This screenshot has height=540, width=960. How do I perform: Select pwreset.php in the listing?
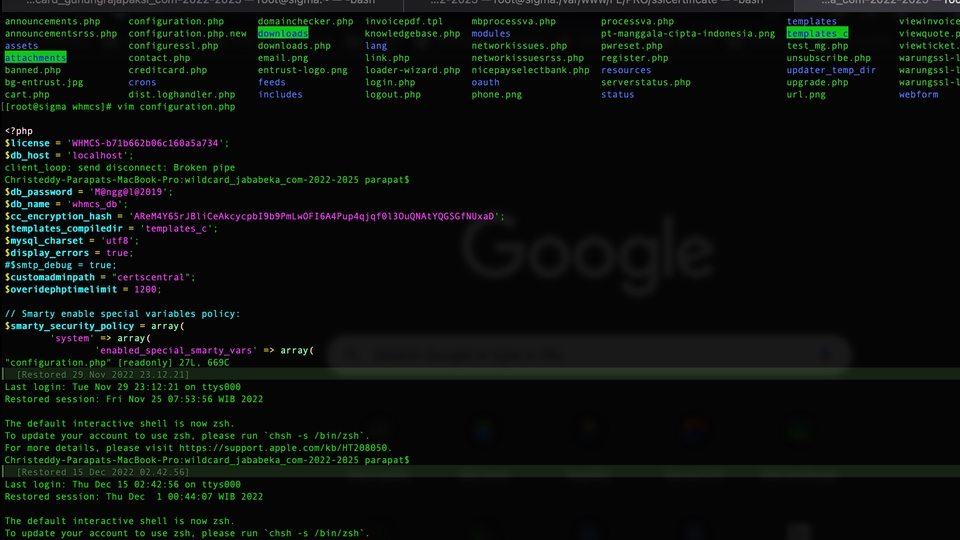coord(632,46)
